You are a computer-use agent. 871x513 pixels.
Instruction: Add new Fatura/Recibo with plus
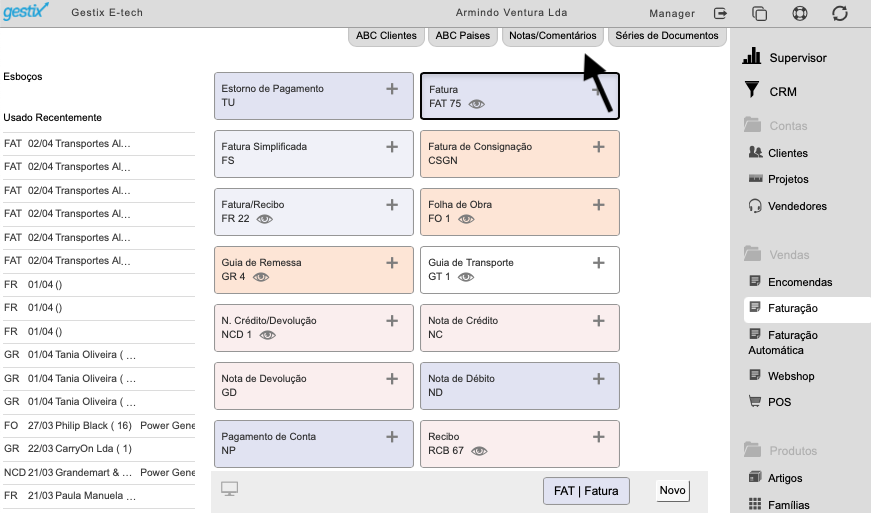click(x=392, y=205)
